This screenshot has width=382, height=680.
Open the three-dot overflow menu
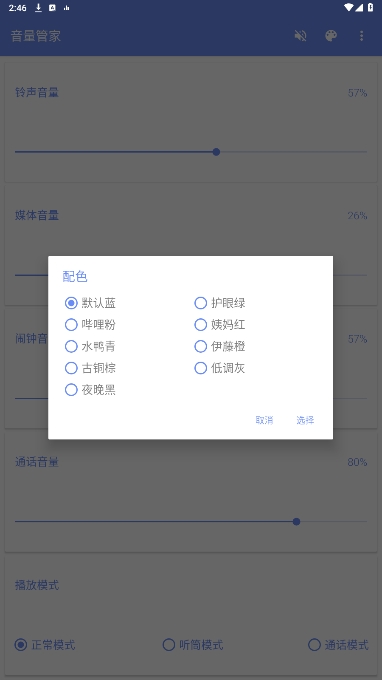click(361, 36)
